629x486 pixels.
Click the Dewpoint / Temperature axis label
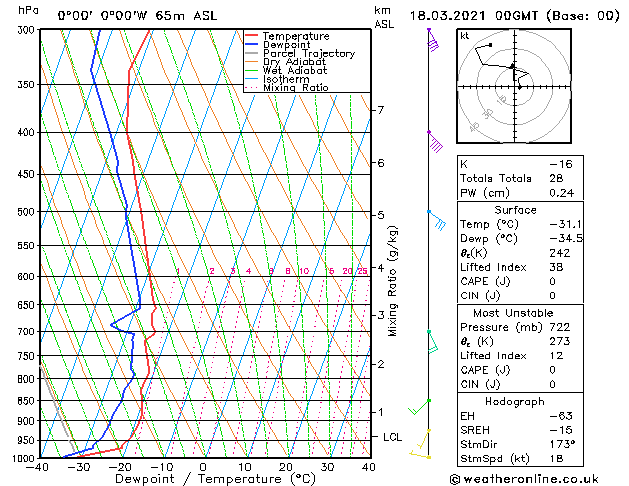pos(215,479)
